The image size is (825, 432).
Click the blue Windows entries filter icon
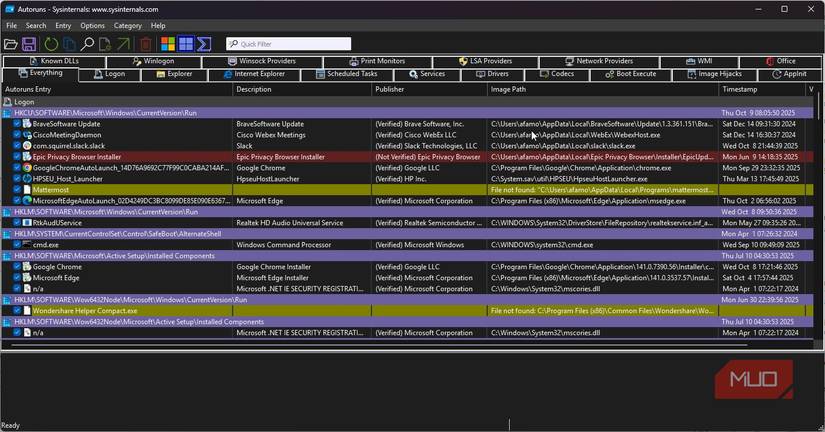(x=186, y=44)
